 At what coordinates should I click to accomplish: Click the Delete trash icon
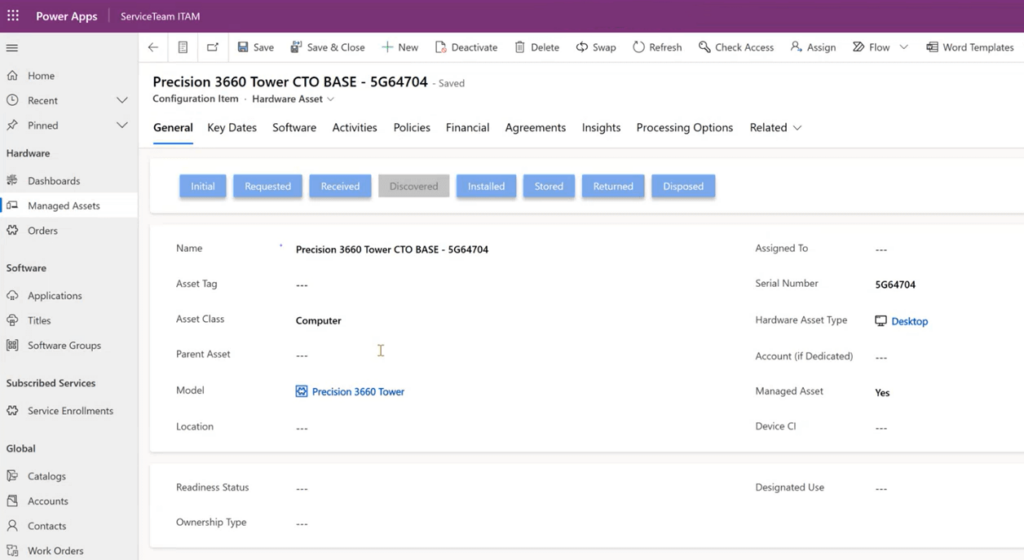520,47
